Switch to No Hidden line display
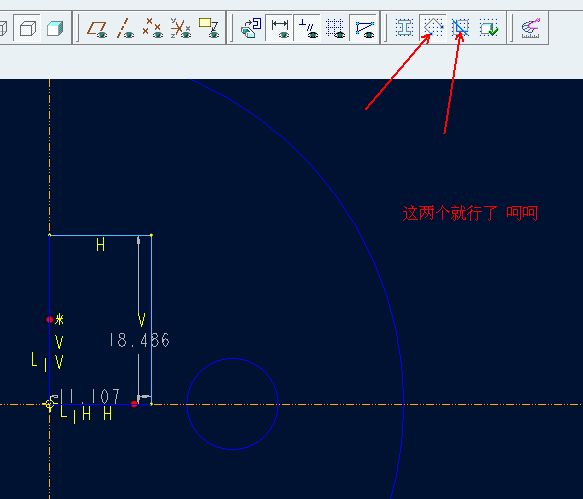The height and width of the screenshot is (499, 583). [27, 28]
